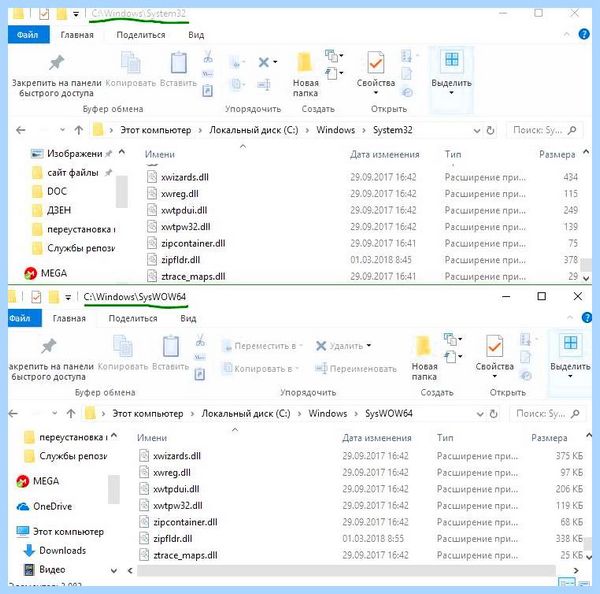600x594 pixels.
Task: Click help question mark in System32 window
Action: click(x=584, y=34)
